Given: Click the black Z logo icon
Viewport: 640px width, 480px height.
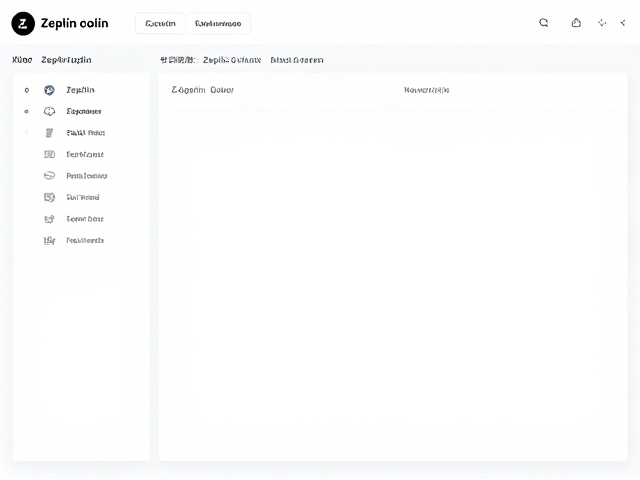Looking at the screenshot, I should point(23,24).
